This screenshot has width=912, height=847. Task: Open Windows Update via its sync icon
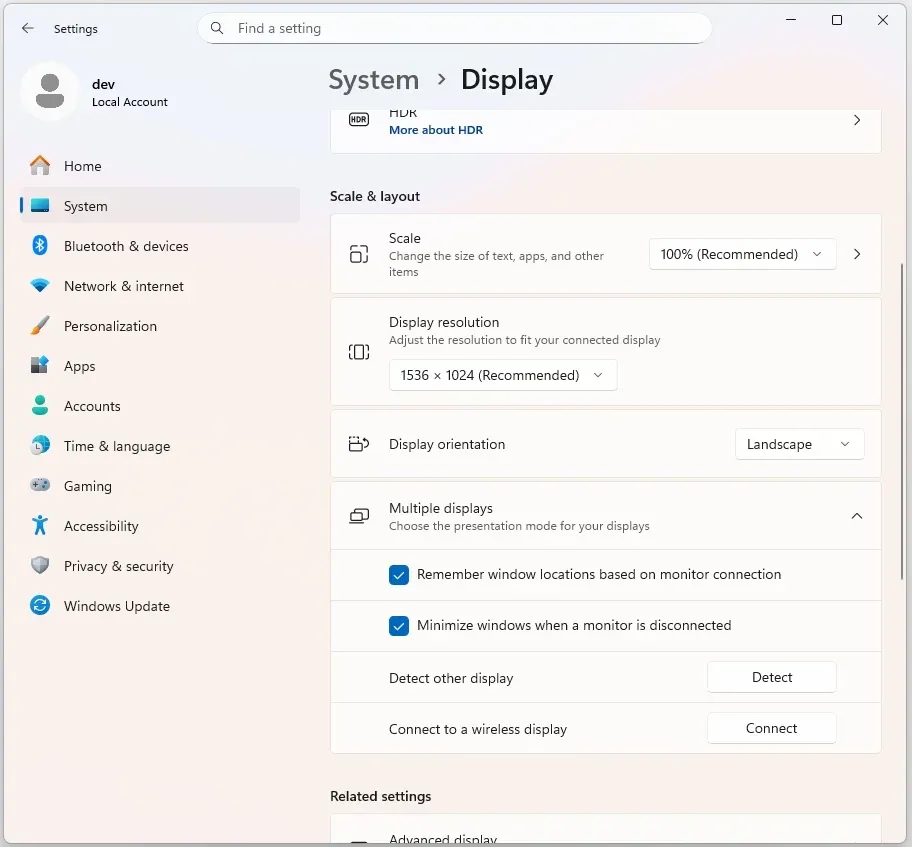coord(40,606)
